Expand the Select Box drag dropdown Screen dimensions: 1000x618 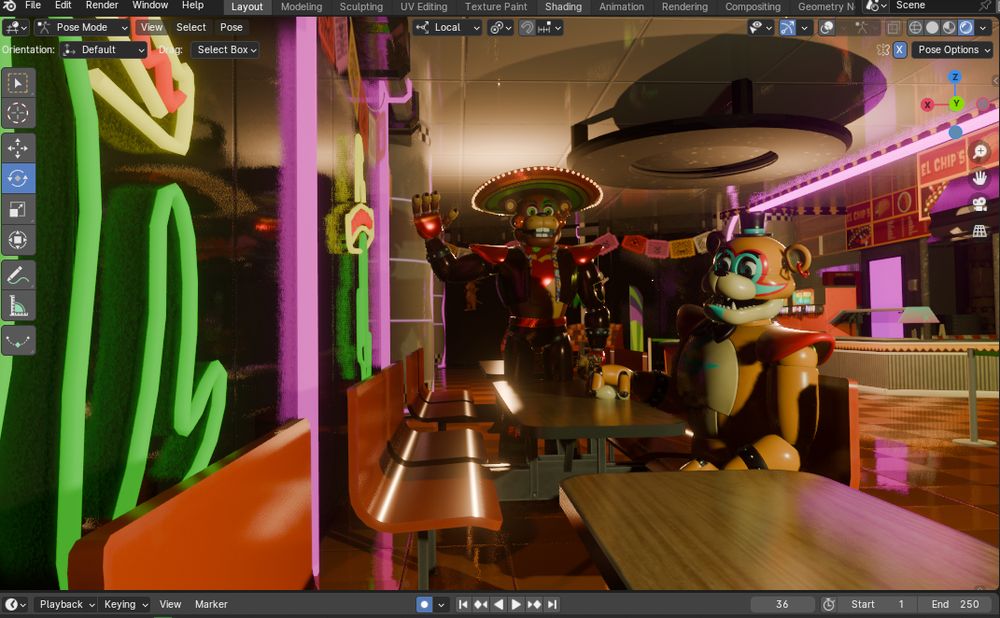point(226,50)
